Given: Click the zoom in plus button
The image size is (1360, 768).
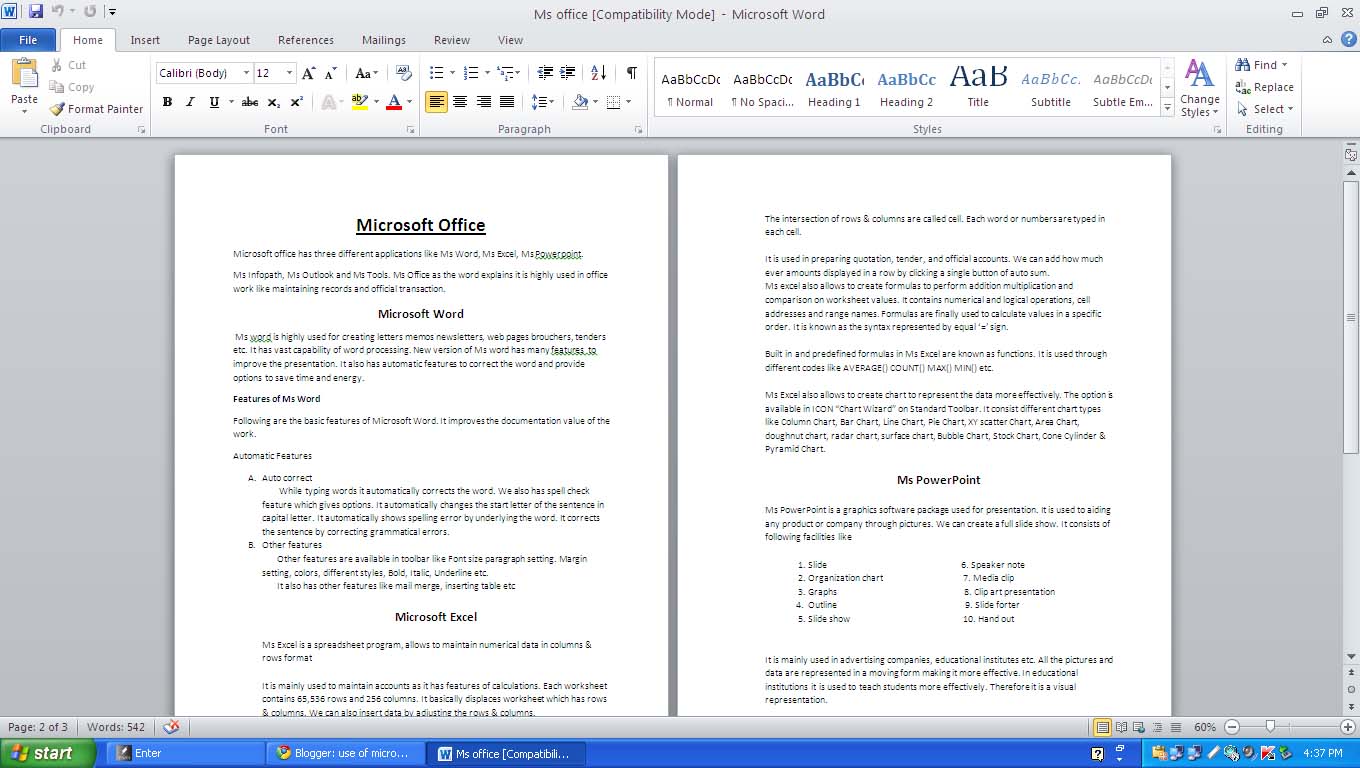Looking at the screenshot, I should pos(1348,727).
